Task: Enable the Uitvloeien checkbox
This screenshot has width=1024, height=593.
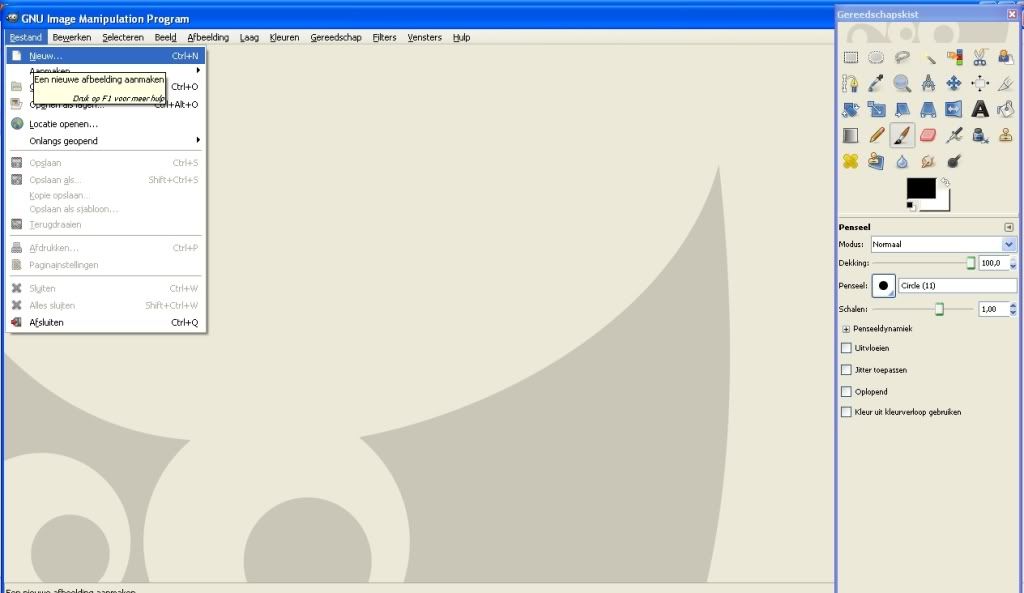Action: tap(847, 348)
